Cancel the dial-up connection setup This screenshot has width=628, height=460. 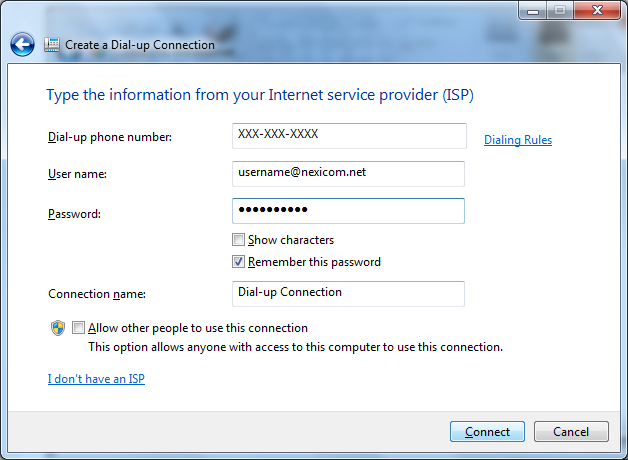(571, 432)
